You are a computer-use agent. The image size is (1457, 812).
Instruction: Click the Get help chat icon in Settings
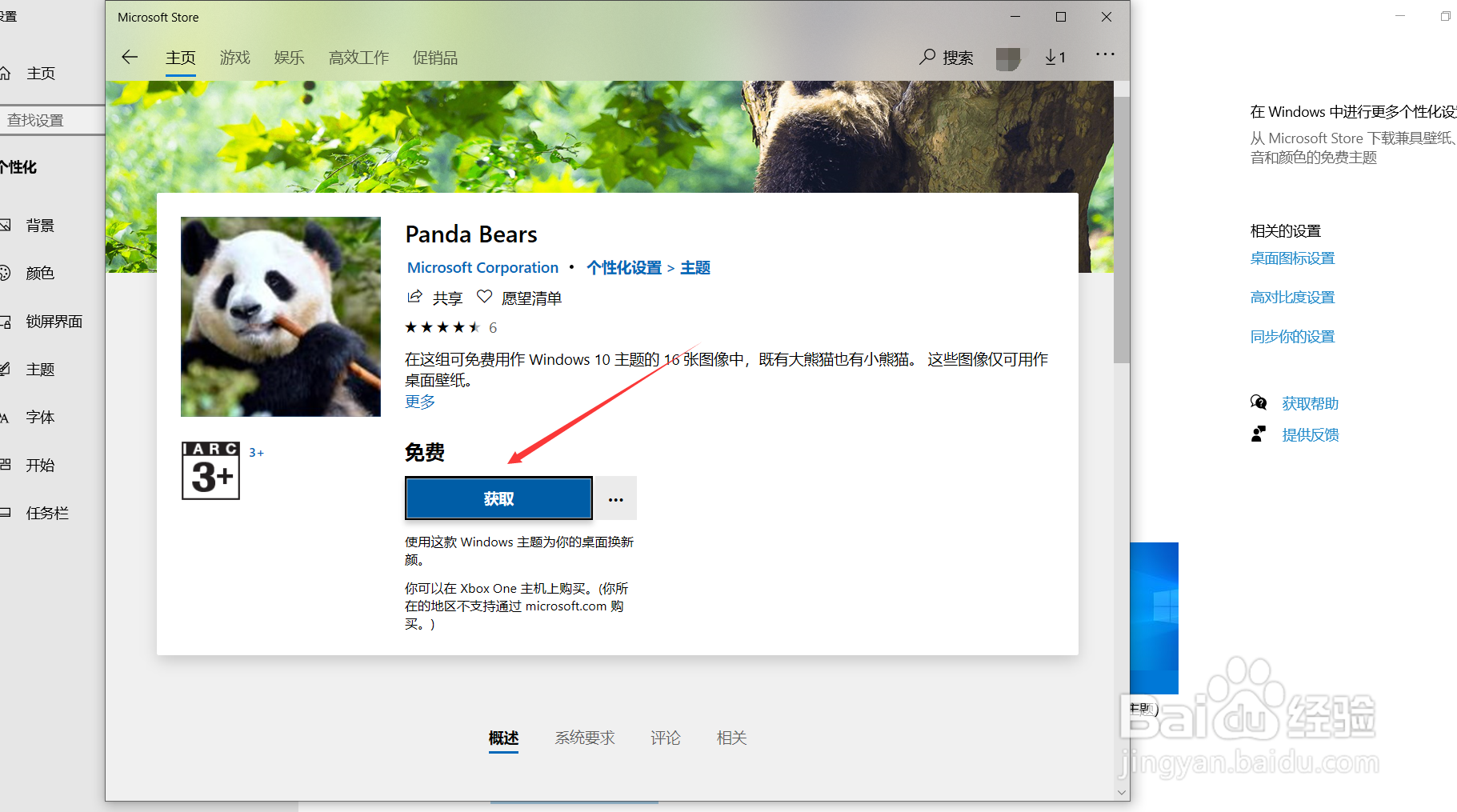(x=1259, y=402)
